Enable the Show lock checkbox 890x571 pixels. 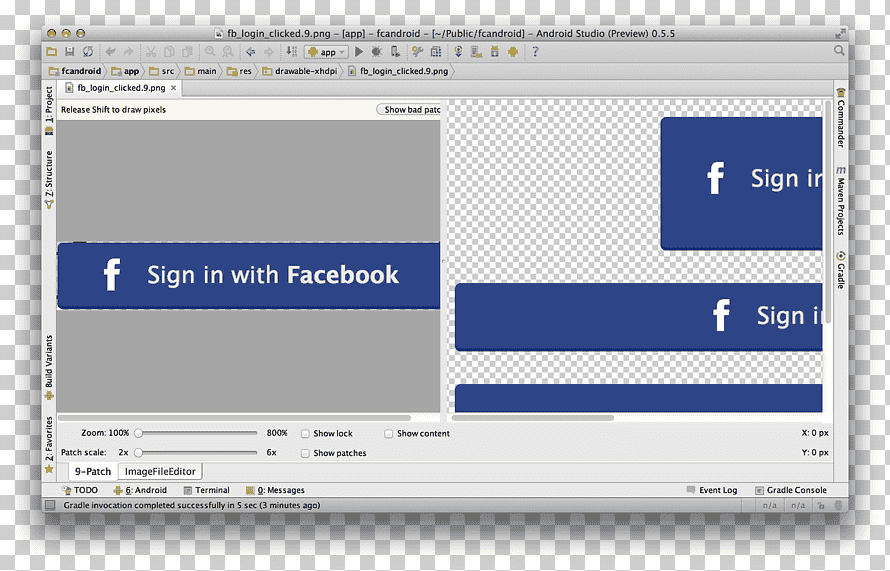pos(305,434)
